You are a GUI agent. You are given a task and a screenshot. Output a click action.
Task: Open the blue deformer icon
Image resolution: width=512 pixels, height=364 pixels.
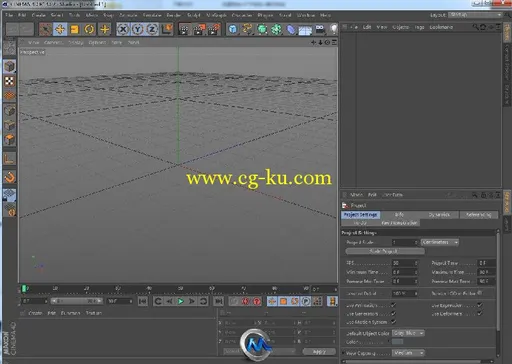click(x=291, y=29)
